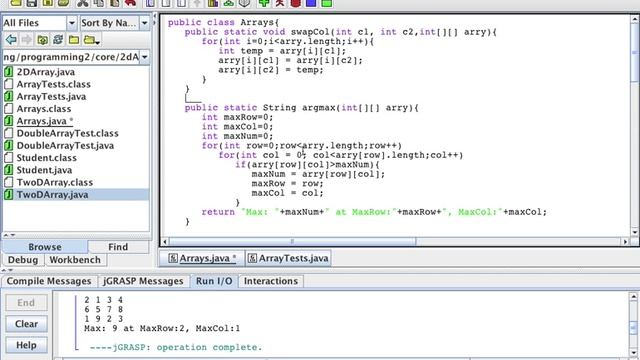The height and width of the screenshot is (360, 640).
Task: Switch to the Find tab
Action: click(118, 247)
